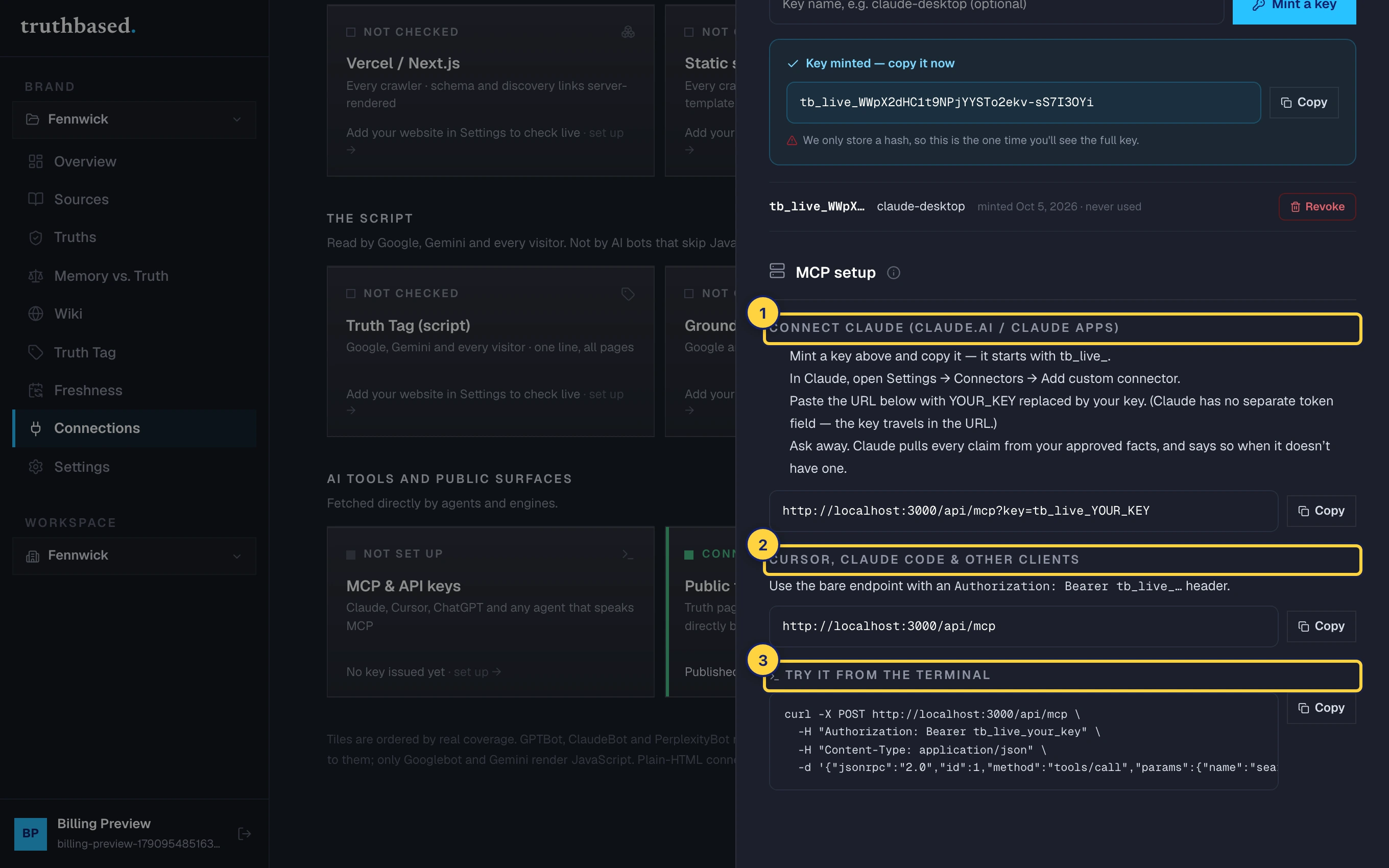This screenshot has height=868, width=1389.
Task: Click the MCP setup server icon
Action: (777, 271)
